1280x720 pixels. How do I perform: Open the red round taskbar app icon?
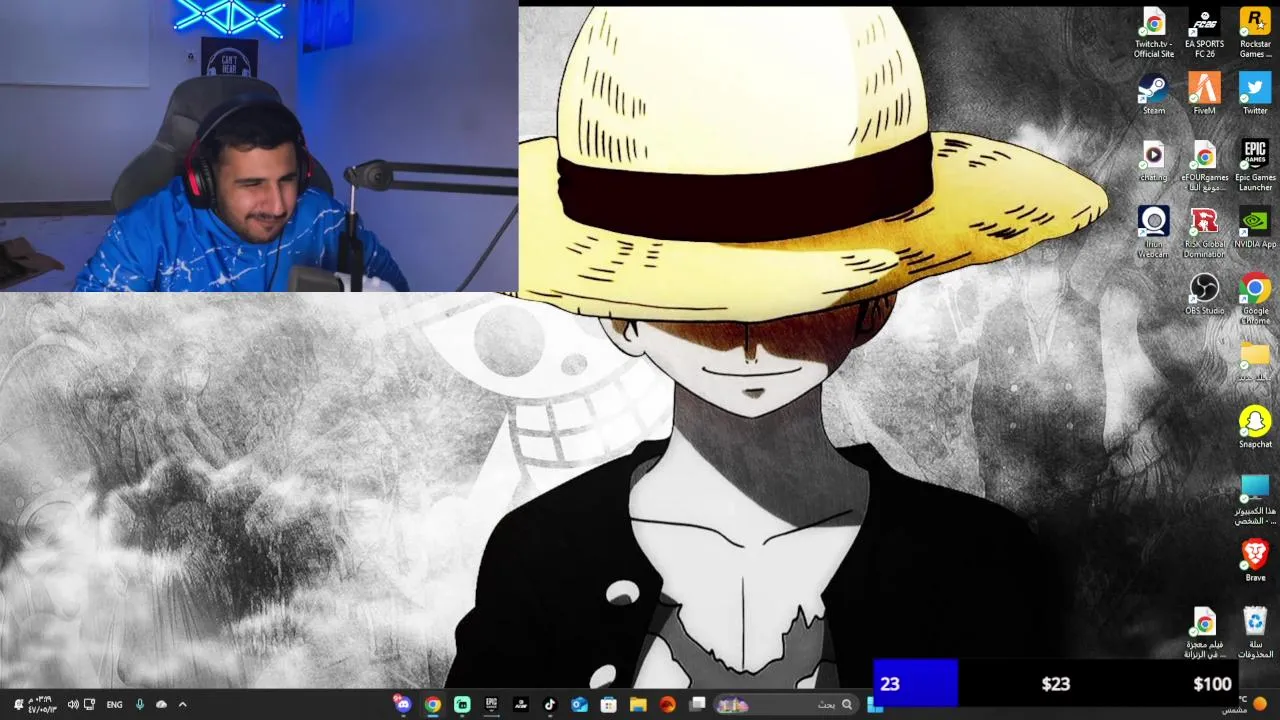[x=667, y=704]
